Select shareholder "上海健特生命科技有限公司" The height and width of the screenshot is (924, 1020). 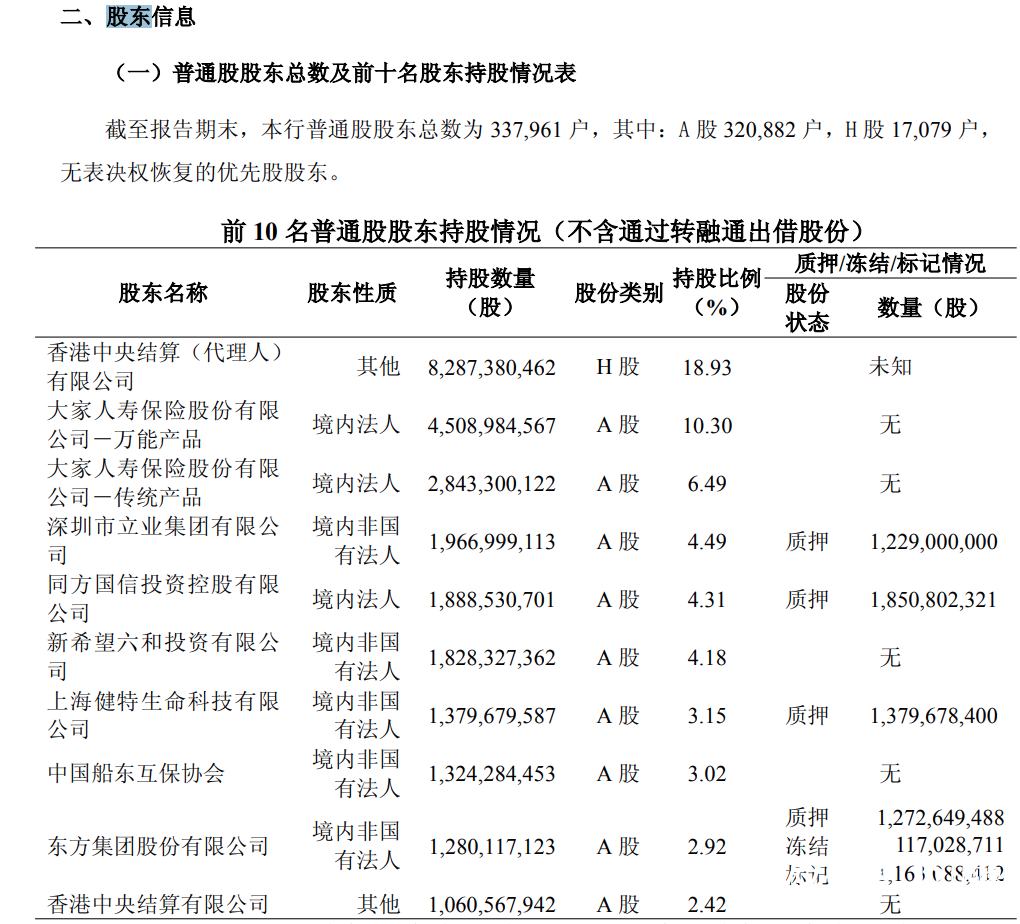click(163, 715)
